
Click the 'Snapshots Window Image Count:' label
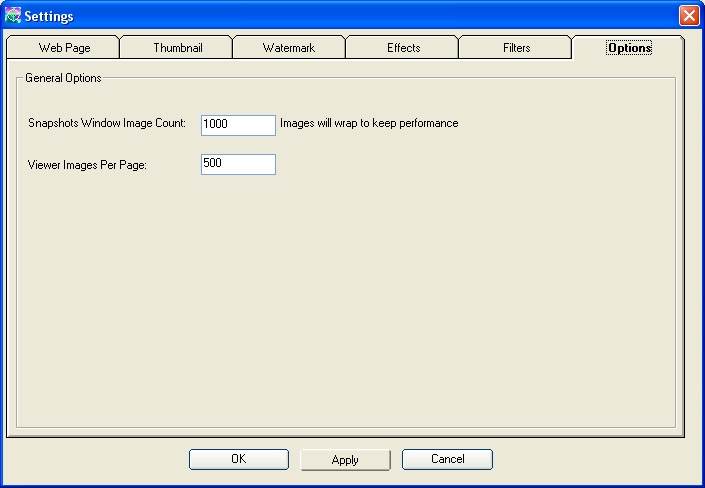[x=107, y=123]
